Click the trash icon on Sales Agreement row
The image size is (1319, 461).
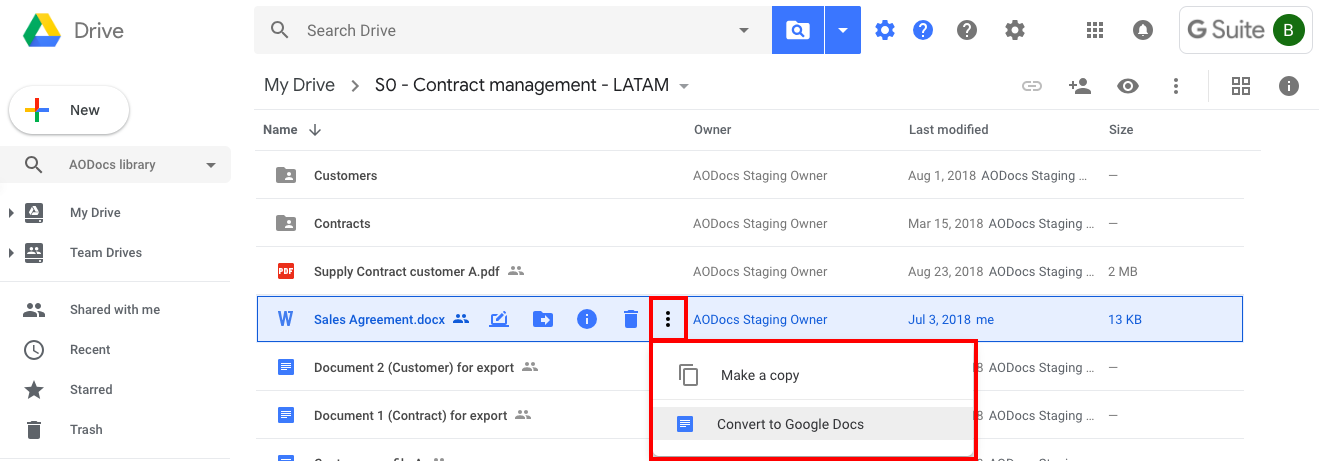pyautogui.click(x=630, y=319)
